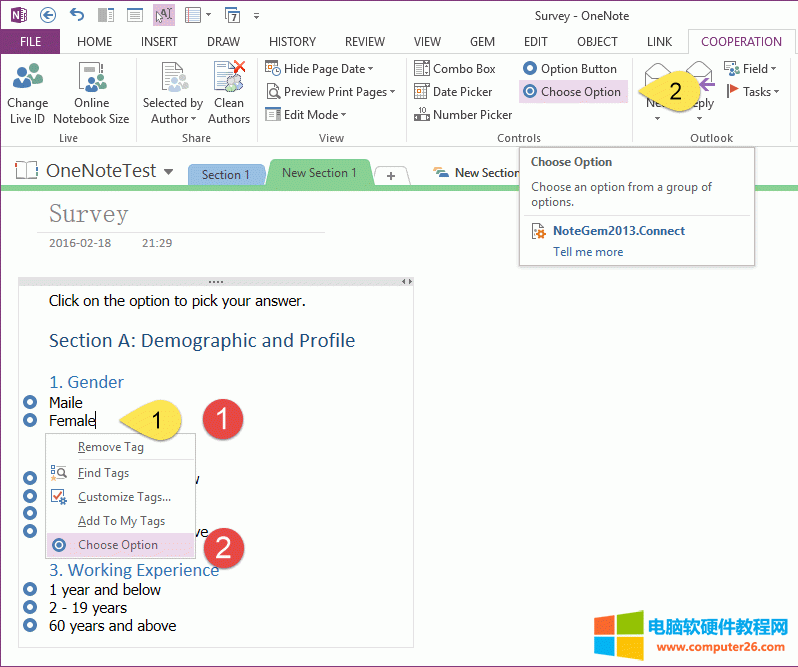Select the 60 years and above radio button
Viewport: 798px width, 667px height.
(x=30, y=625)
